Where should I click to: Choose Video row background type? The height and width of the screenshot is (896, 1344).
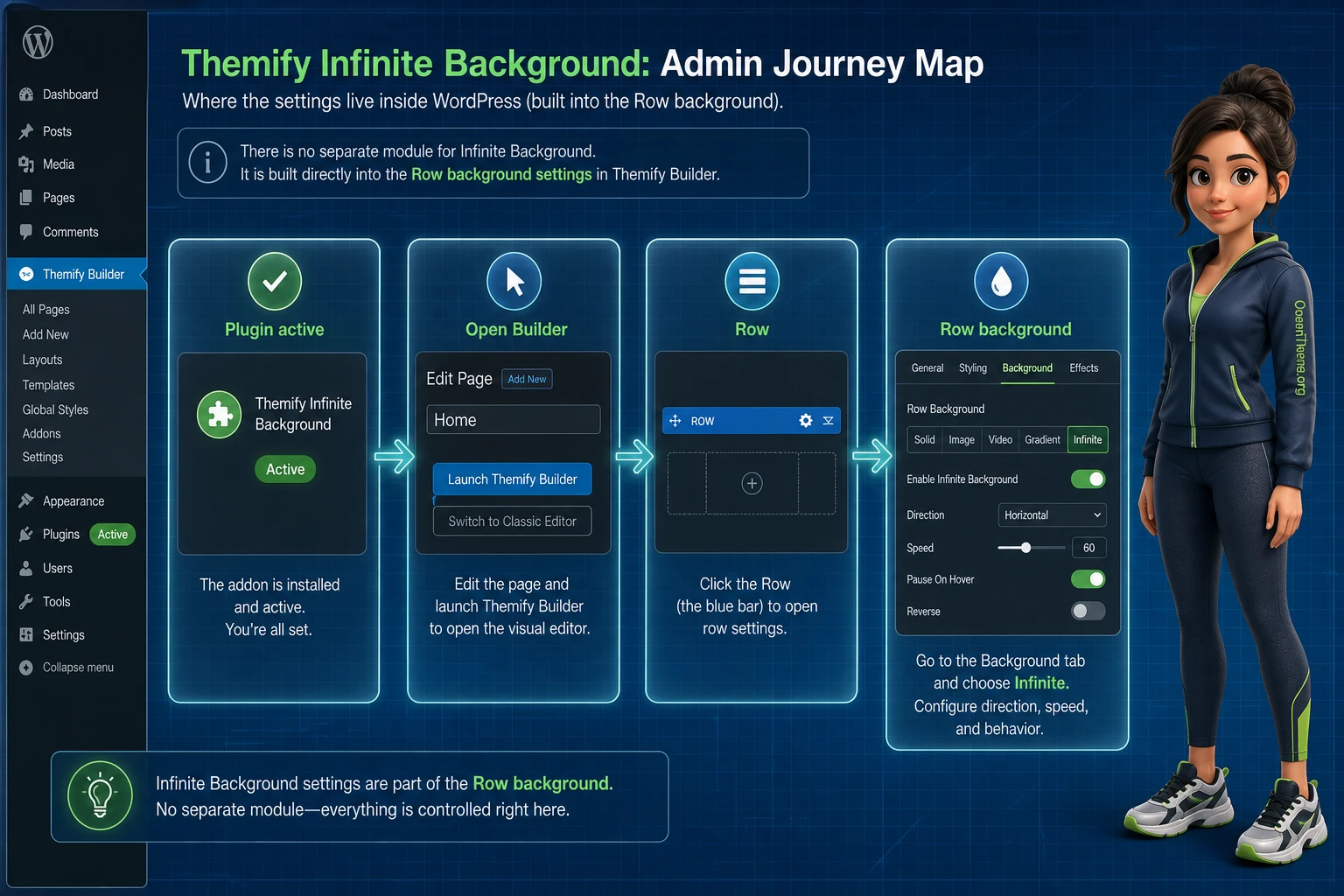coord(1000,439)
